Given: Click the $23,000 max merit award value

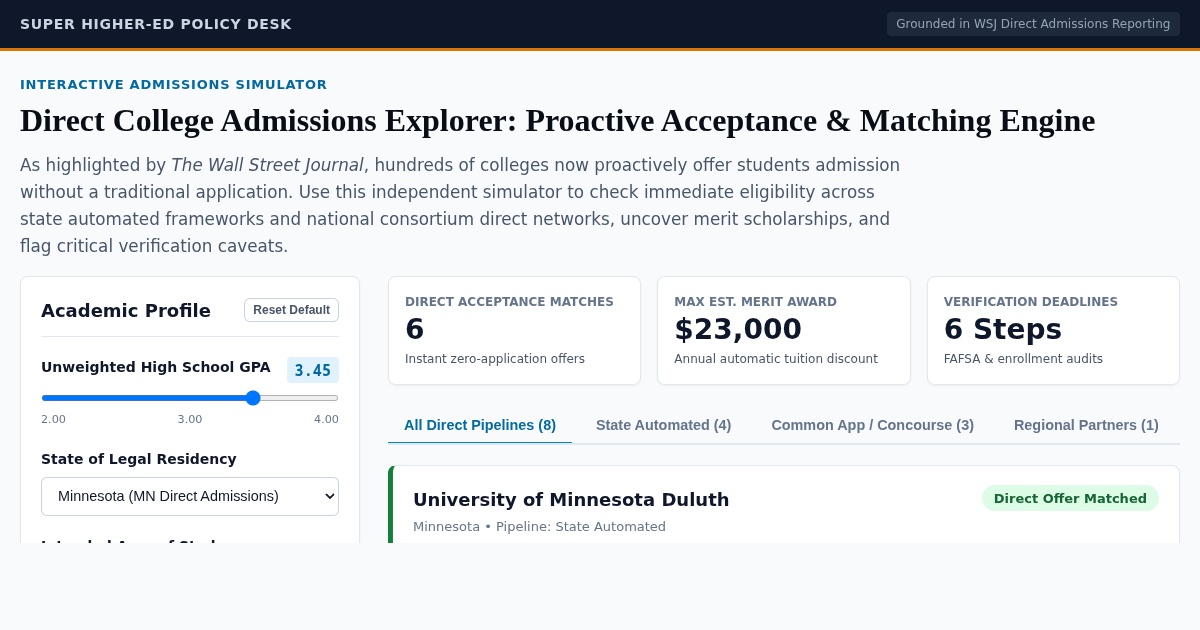Looking at the screenshot, I should pos(738,329).
